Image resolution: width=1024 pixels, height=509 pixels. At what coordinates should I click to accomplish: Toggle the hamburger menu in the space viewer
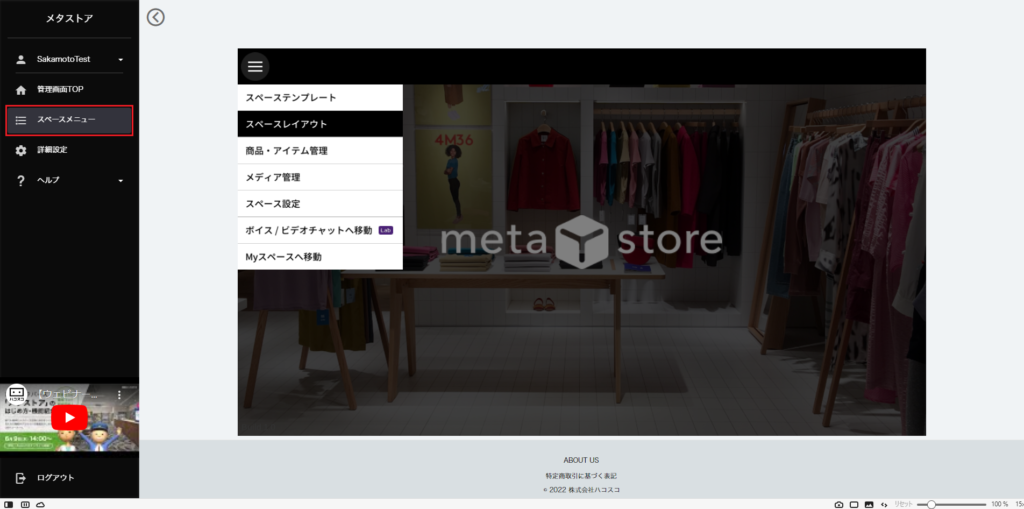coord(255,66)
